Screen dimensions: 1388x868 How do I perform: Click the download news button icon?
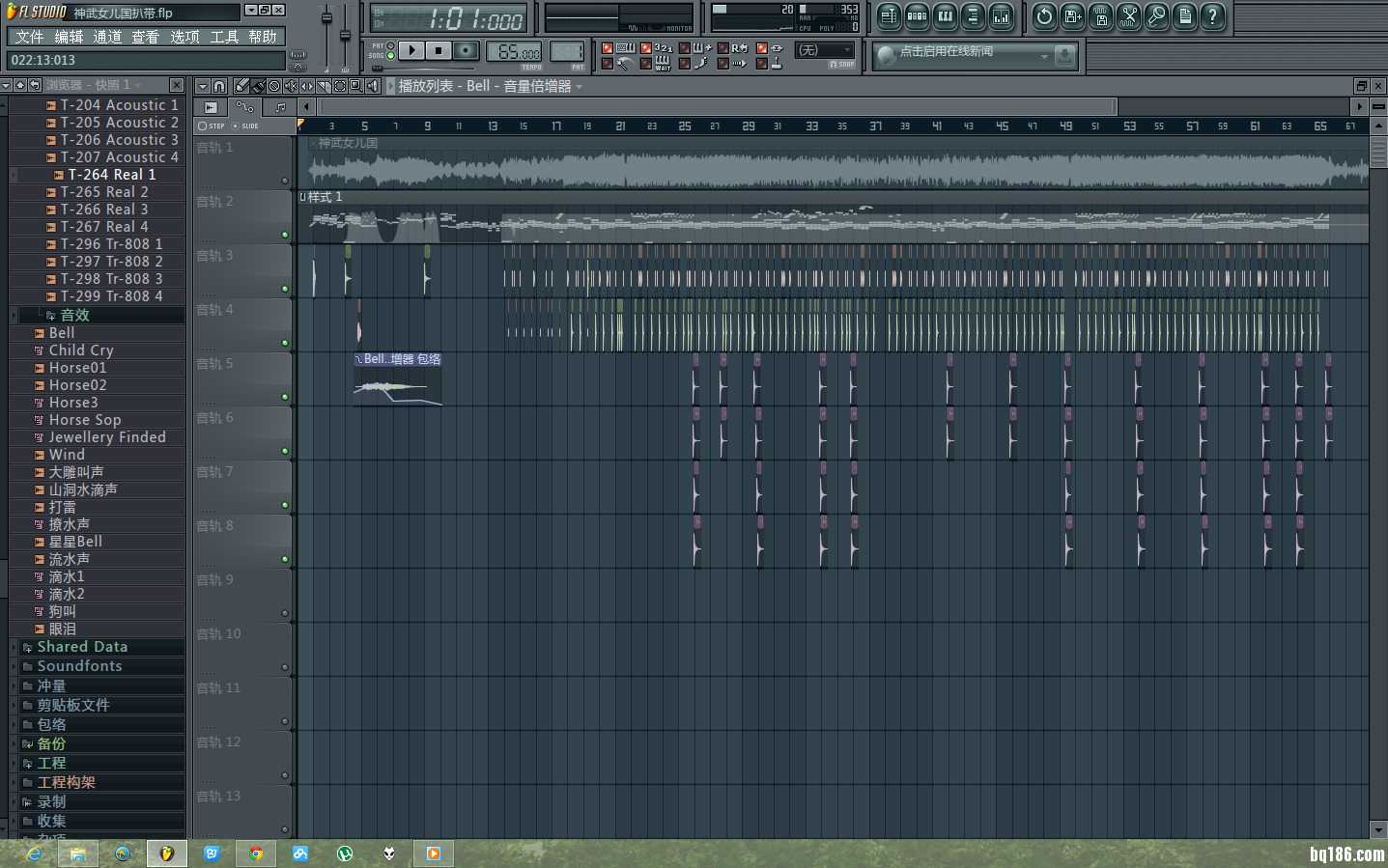[1064, 55]
